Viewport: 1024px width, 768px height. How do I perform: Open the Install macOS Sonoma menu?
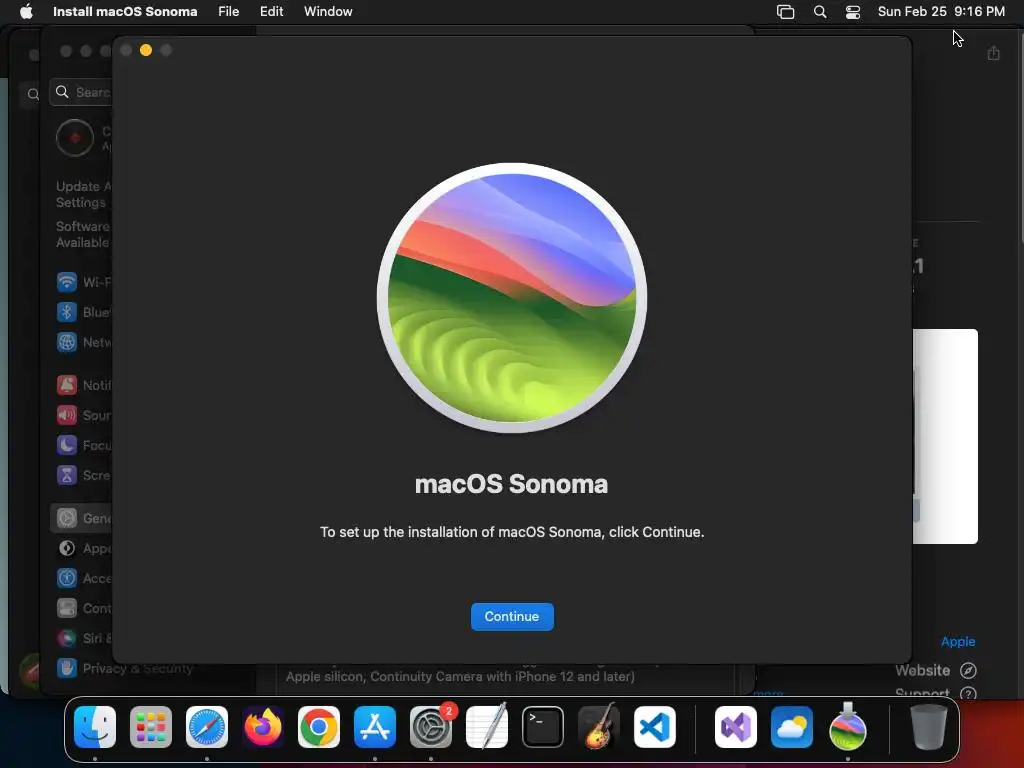tap(125, 11)
